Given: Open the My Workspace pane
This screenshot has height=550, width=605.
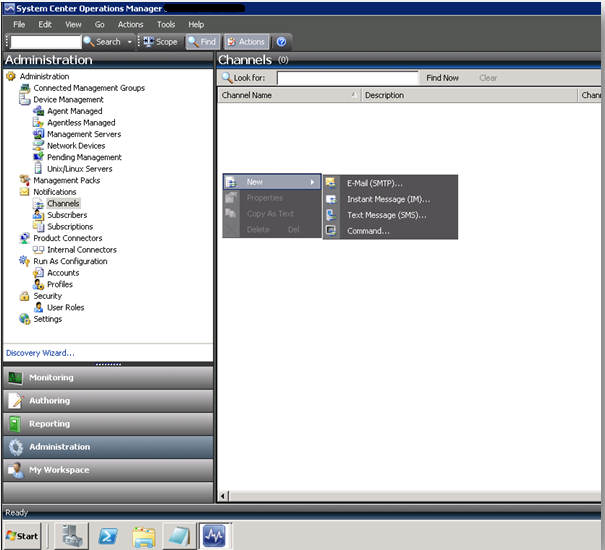Looking at the screenshot, I should (x=108, y=470).
